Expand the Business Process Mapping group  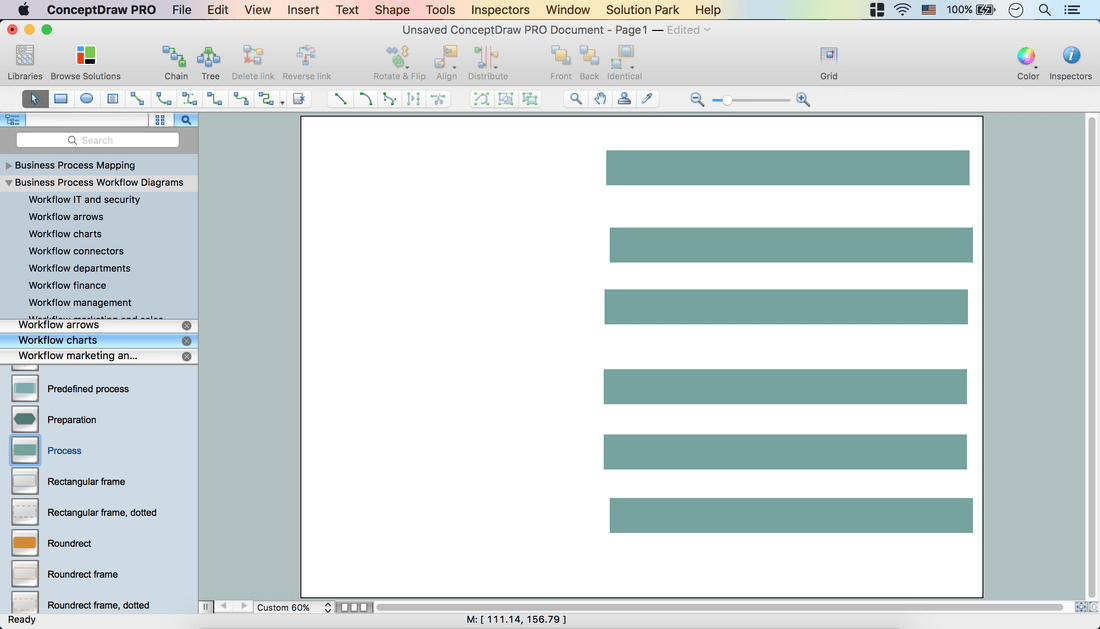coord(9,166)
